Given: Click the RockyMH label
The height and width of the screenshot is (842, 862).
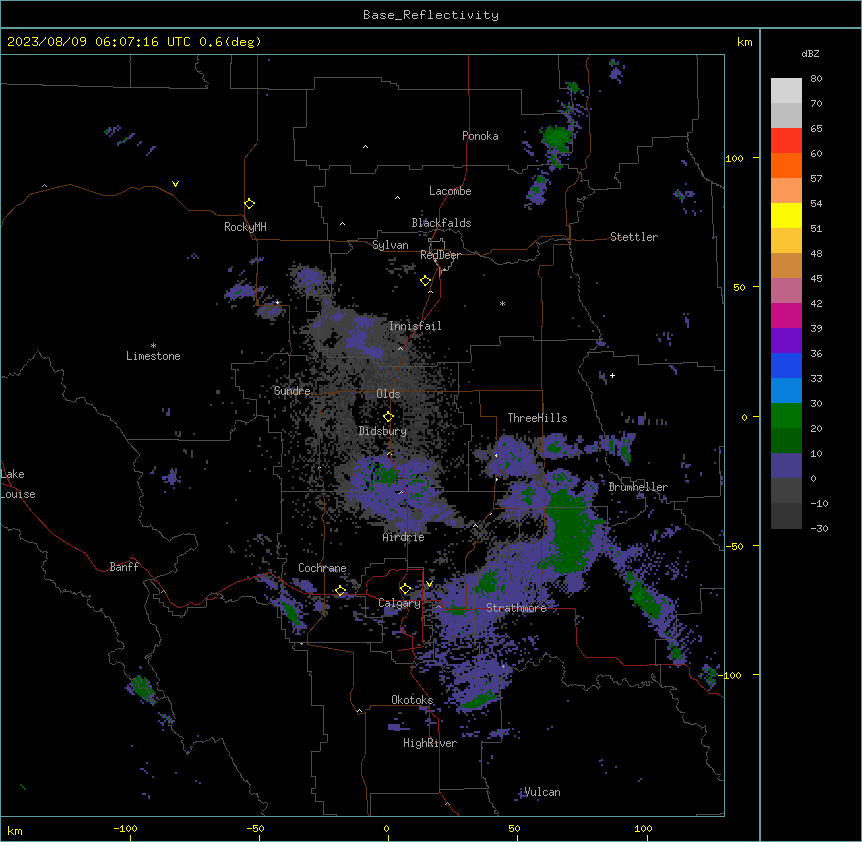Looking at the screenshot, I should click(x=245, y=227).
